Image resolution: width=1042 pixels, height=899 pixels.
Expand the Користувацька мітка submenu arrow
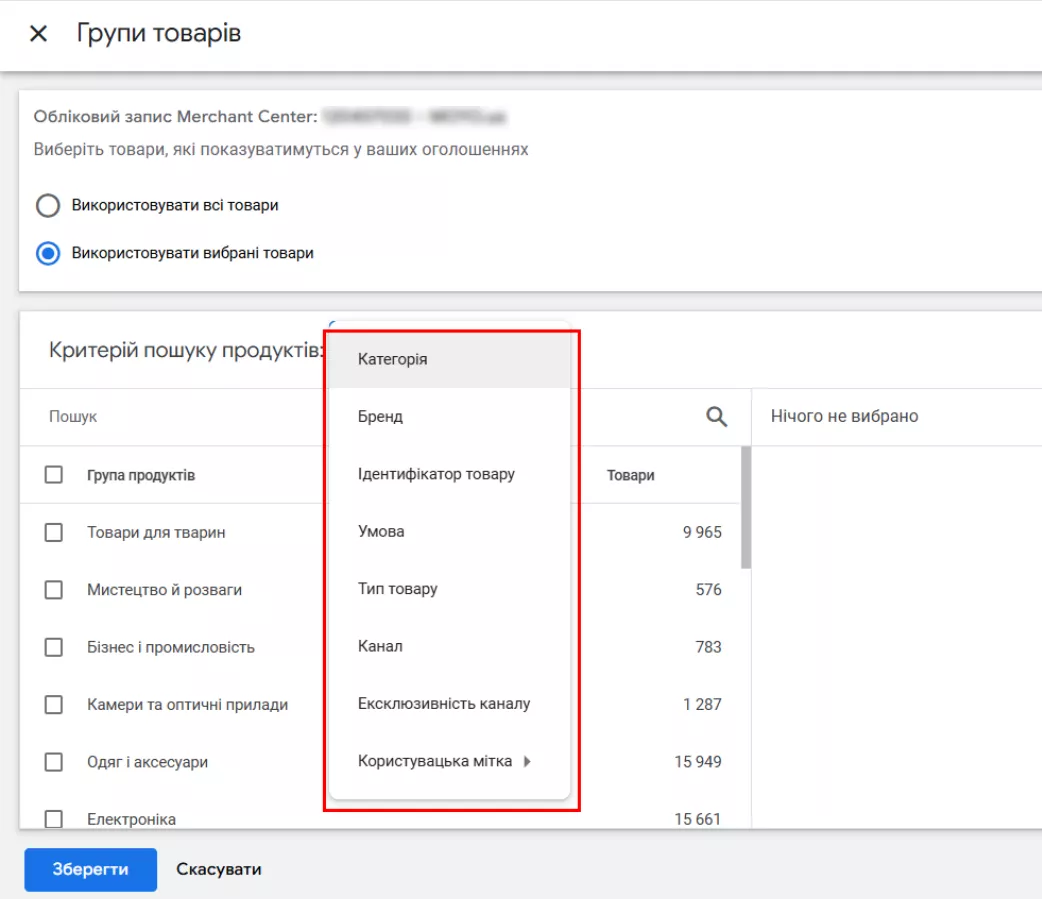[x=527, y=762]
